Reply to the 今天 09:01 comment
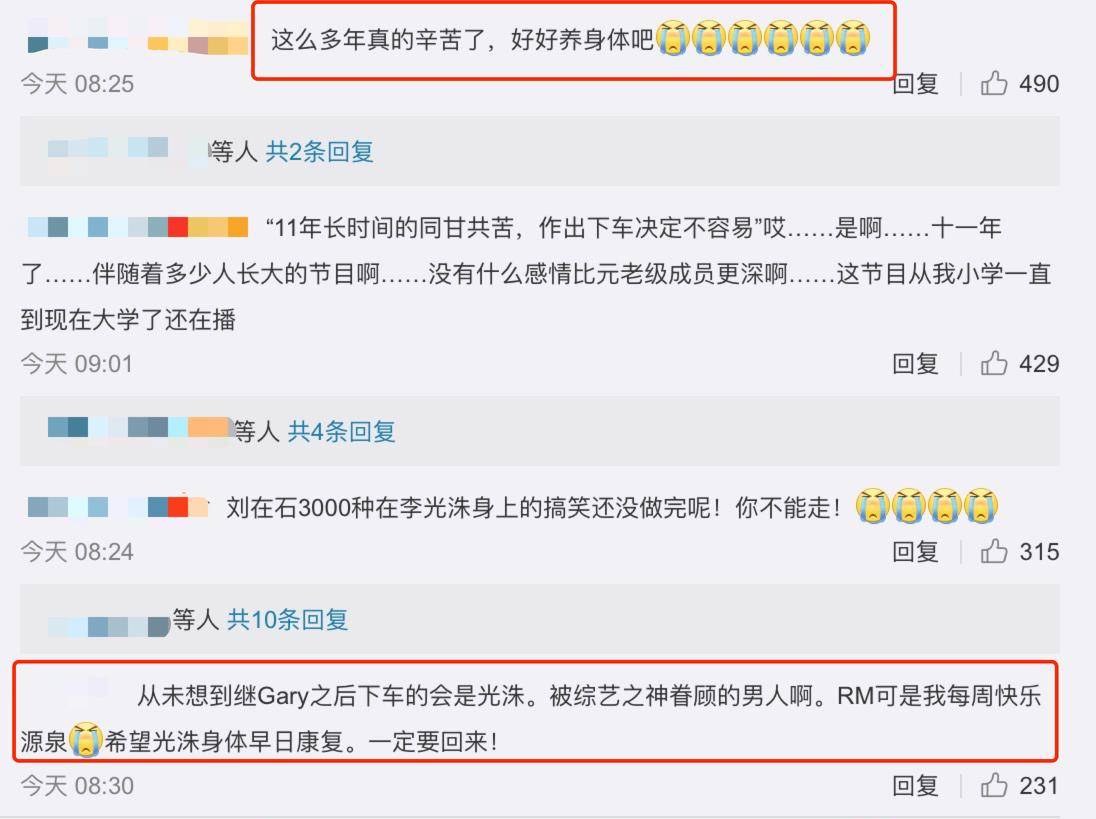The width and height of the screenshot is (1096, 819). click(915, 363)
